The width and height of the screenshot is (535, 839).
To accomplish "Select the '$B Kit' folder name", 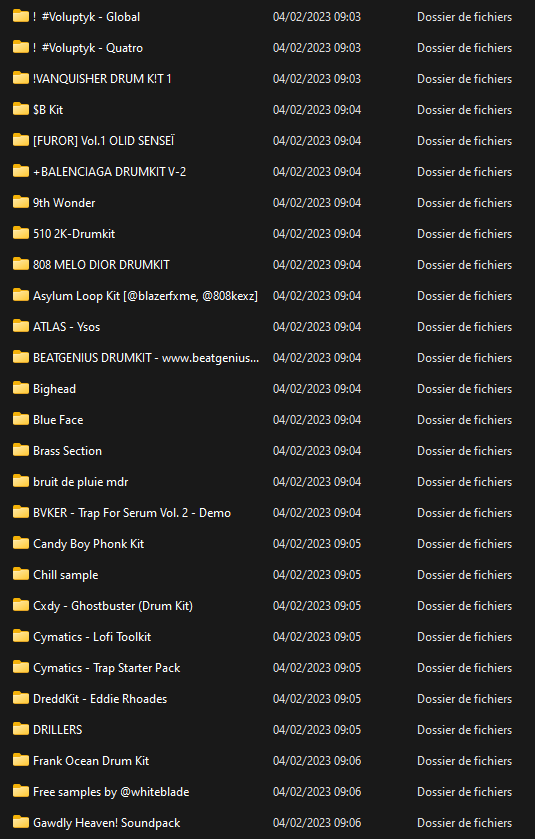I will tap(48, 110).
